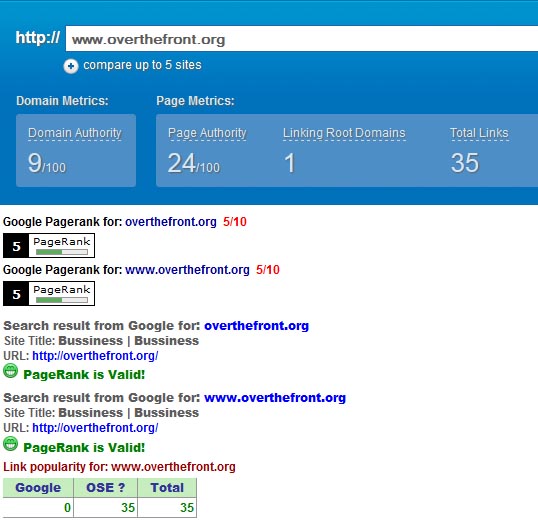The image size is (538, 521).
Task: Click the Google column header
Action: coord(38,488)
